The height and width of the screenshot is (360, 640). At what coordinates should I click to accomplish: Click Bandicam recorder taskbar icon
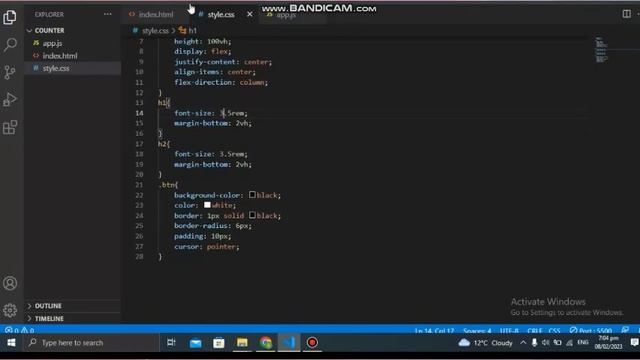312,343
